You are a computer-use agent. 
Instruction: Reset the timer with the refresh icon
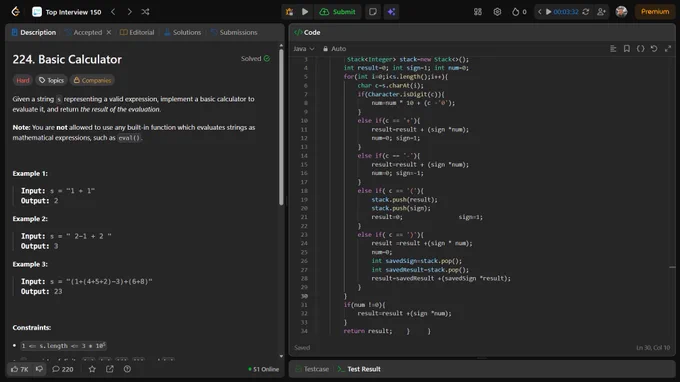(x=585, y=12)
